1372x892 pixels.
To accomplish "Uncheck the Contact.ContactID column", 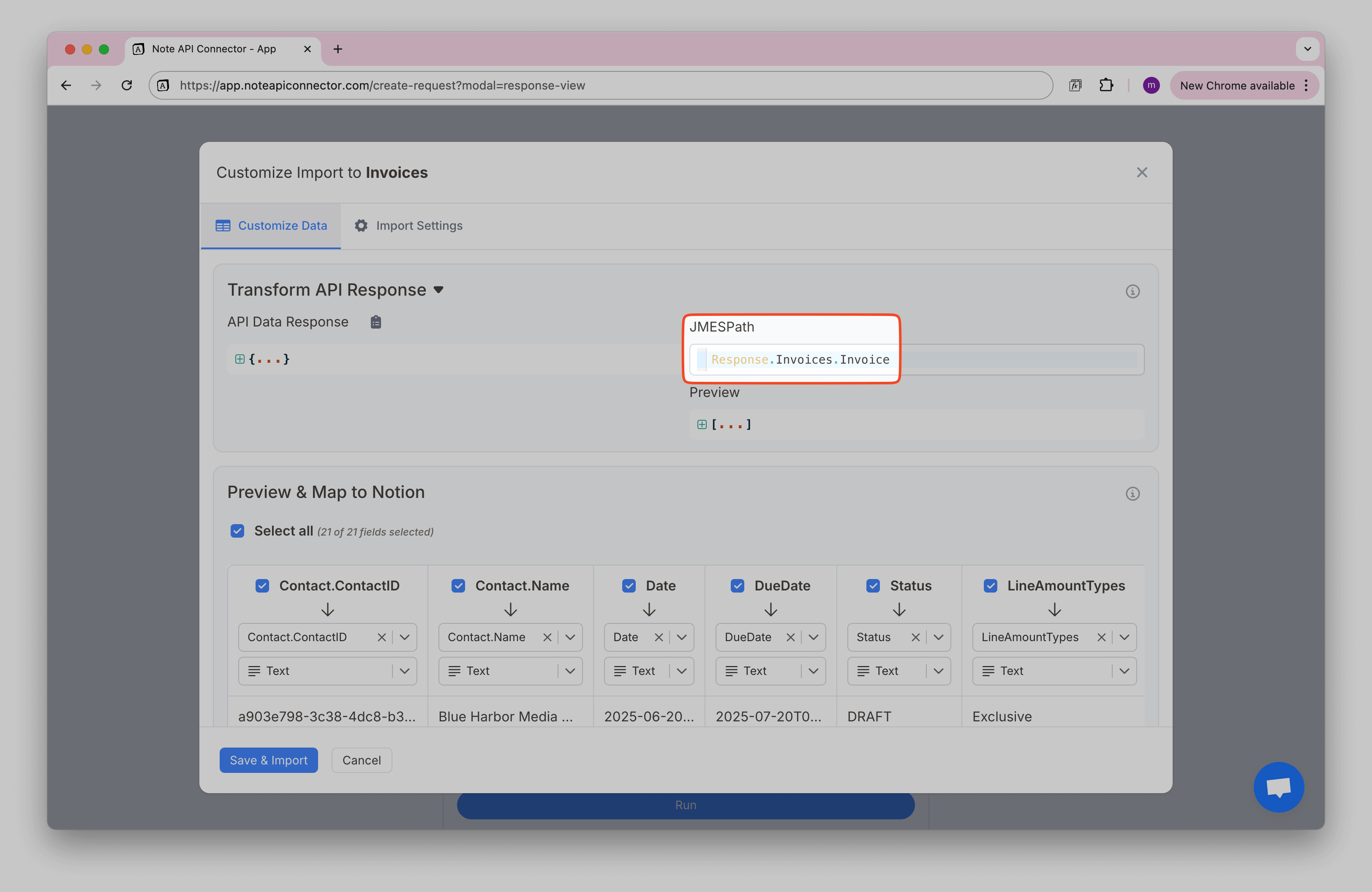I will pyautogui.click(x=262, y=586).
